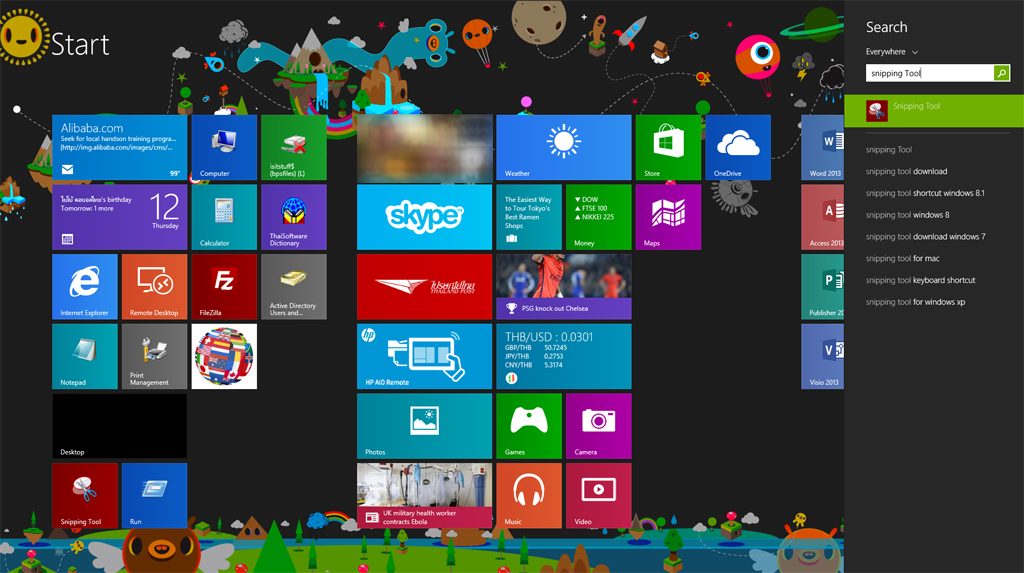Open the Computer tile
Image resolution: width=1024 pixels, height=573 pixels.
pos(224,148)
